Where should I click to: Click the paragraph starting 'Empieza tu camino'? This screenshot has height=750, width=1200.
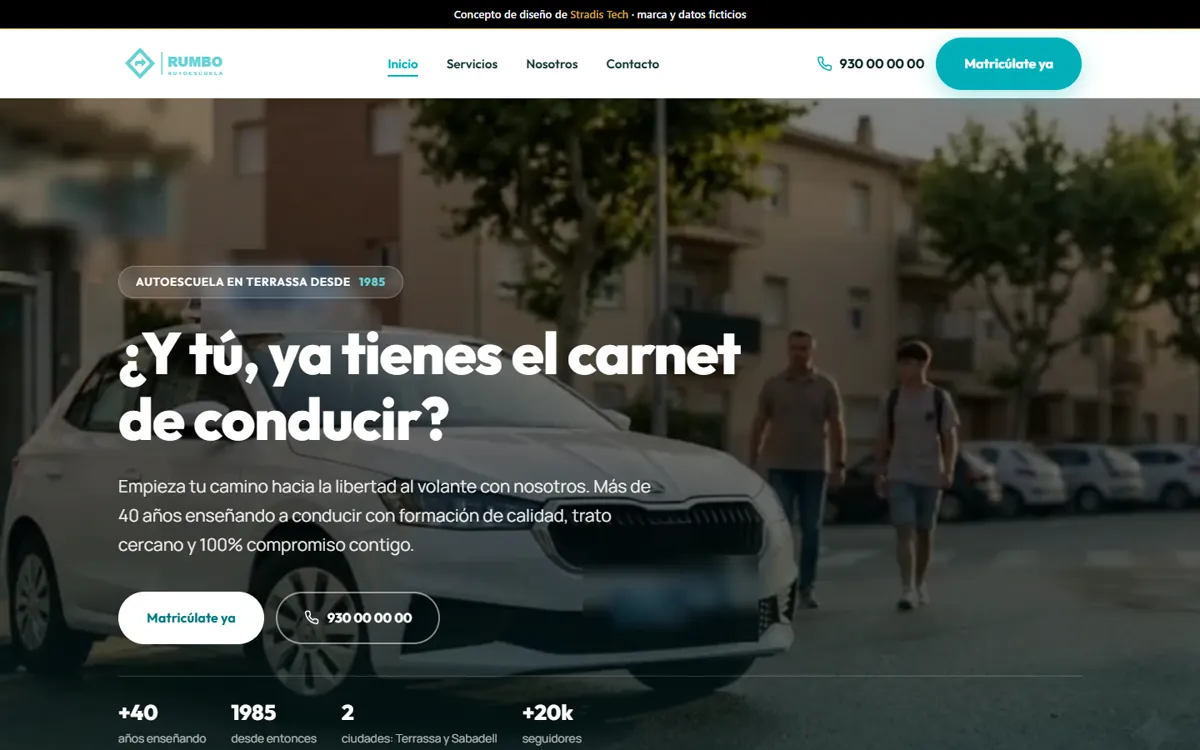click(x=385, y=516)
